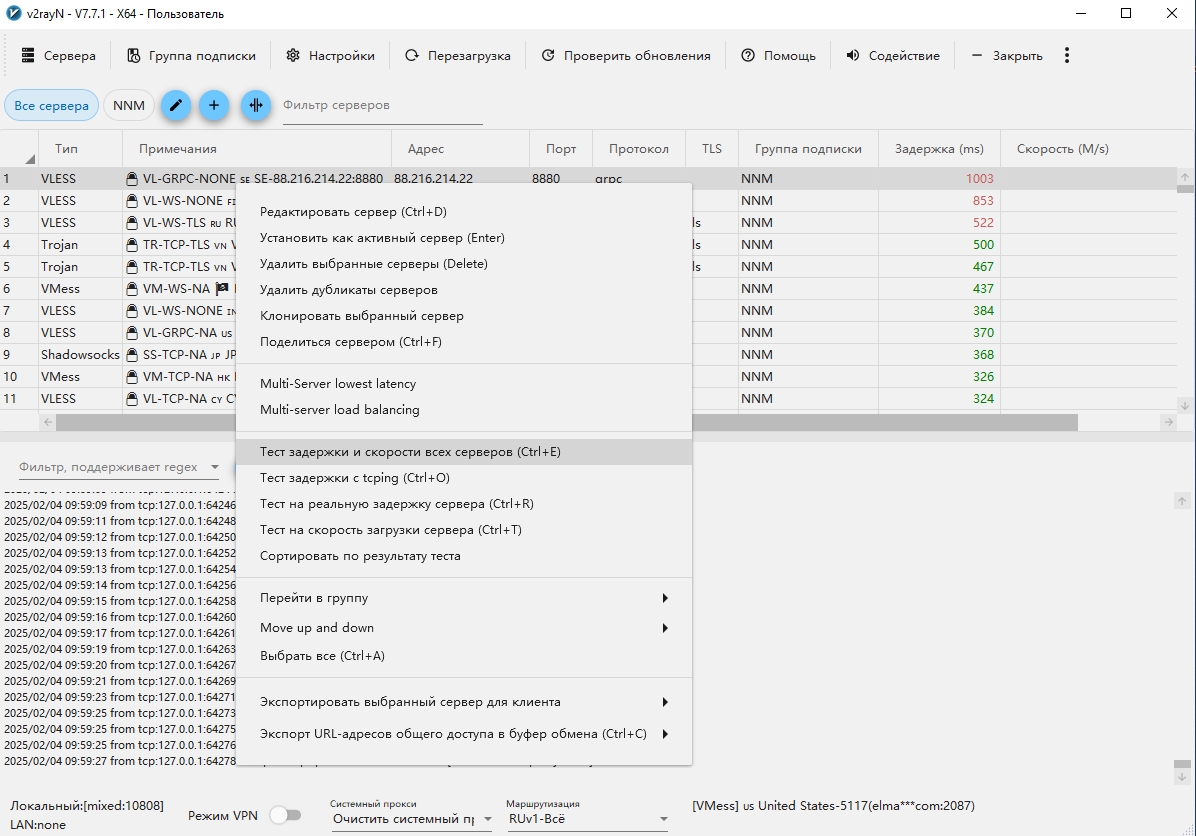The height and width of the screenshot is (836, 1196).
Task: Click the blue pencil edit icon
Action: coord(176,105)
